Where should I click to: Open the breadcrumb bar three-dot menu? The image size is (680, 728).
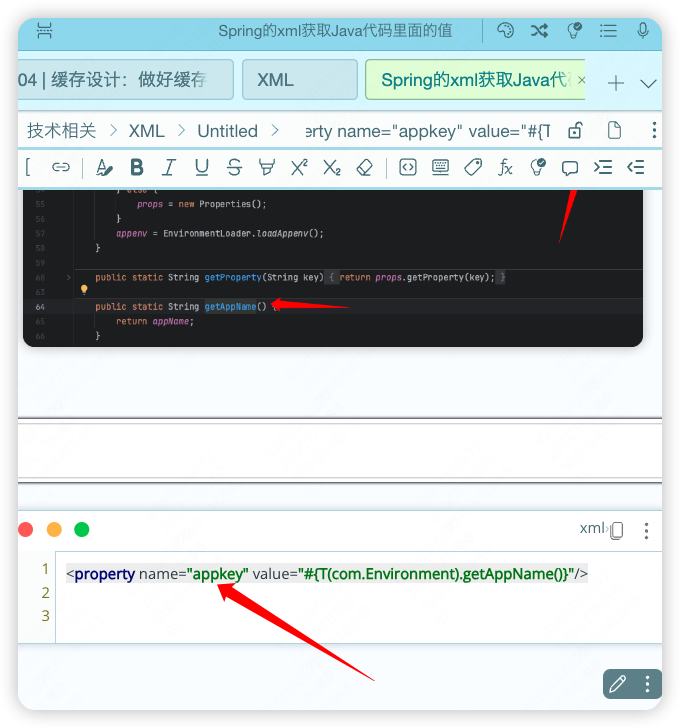tap(654, 130)
